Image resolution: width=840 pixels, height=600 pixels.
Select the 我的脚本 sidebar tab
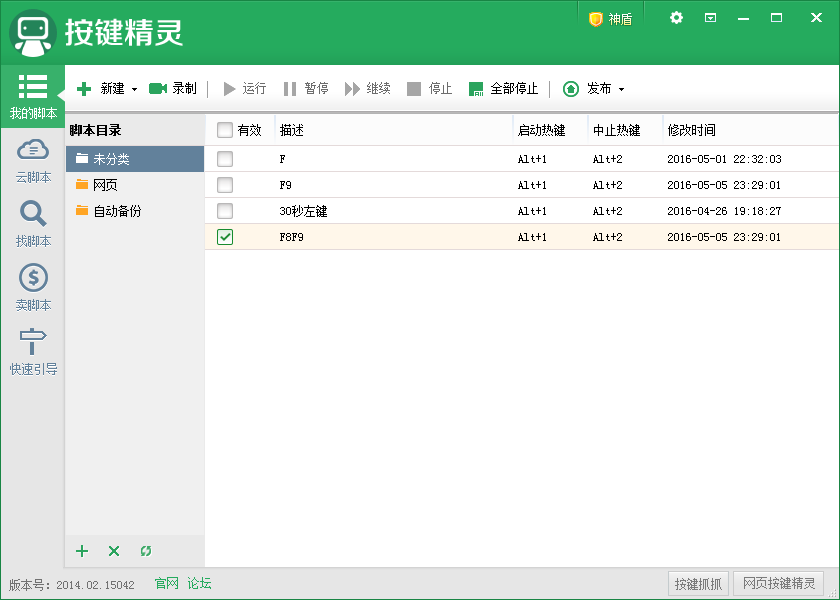point(33,96)
